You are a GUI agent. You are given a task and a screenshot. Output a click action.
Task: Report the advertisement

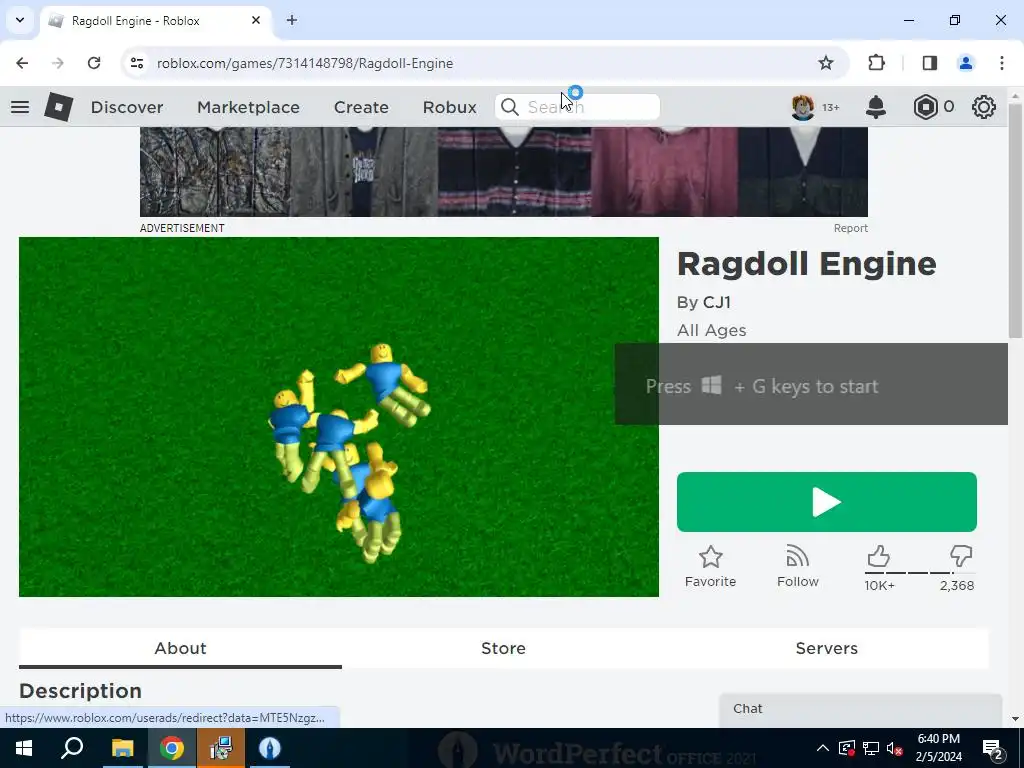(x=850, y=228)
